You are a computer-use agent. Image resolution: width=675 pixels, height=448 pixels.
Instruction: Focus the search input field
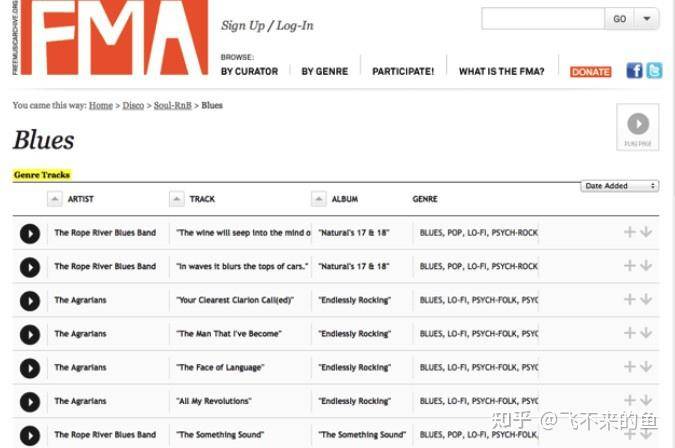point(543,19)
